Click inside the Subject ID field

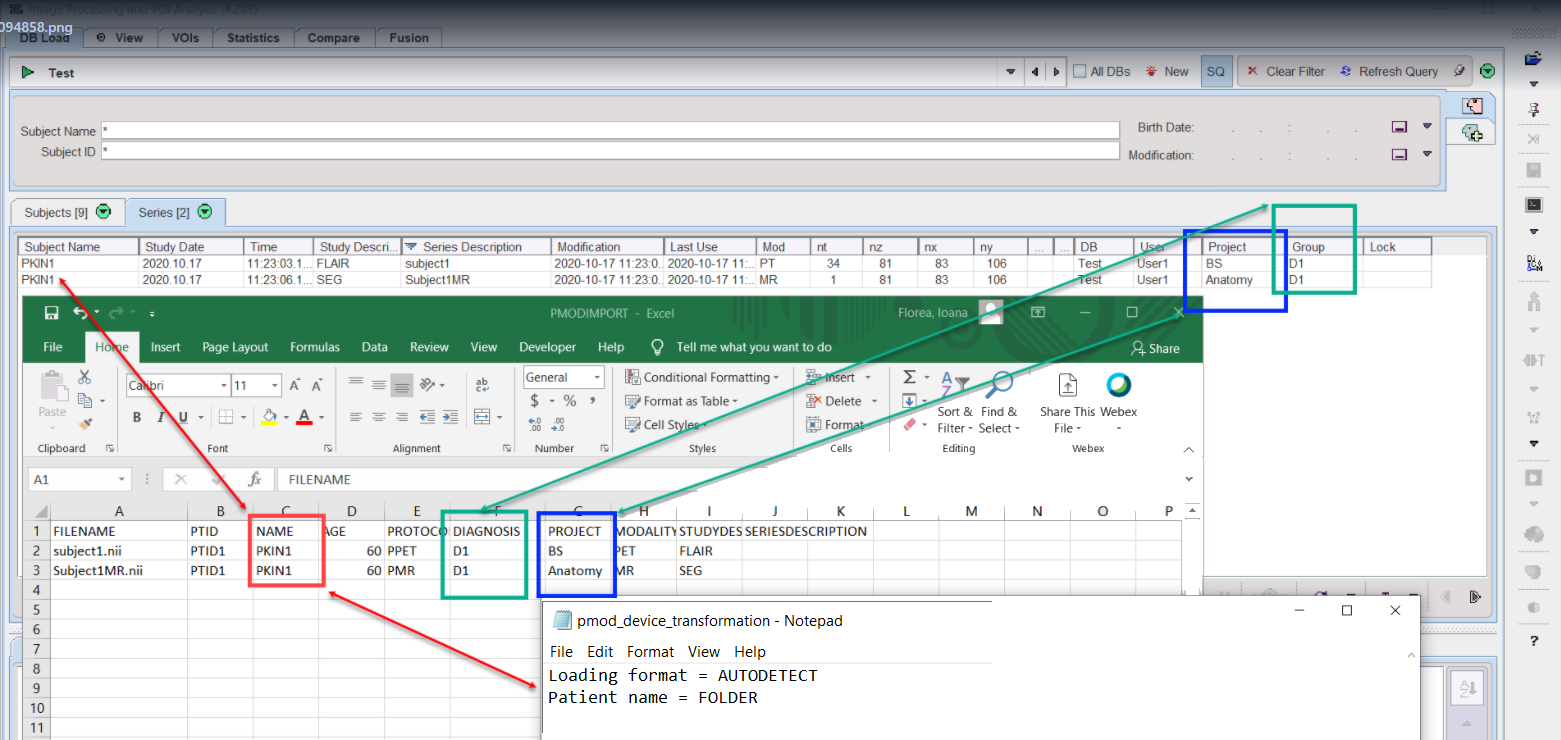point(610,151)
